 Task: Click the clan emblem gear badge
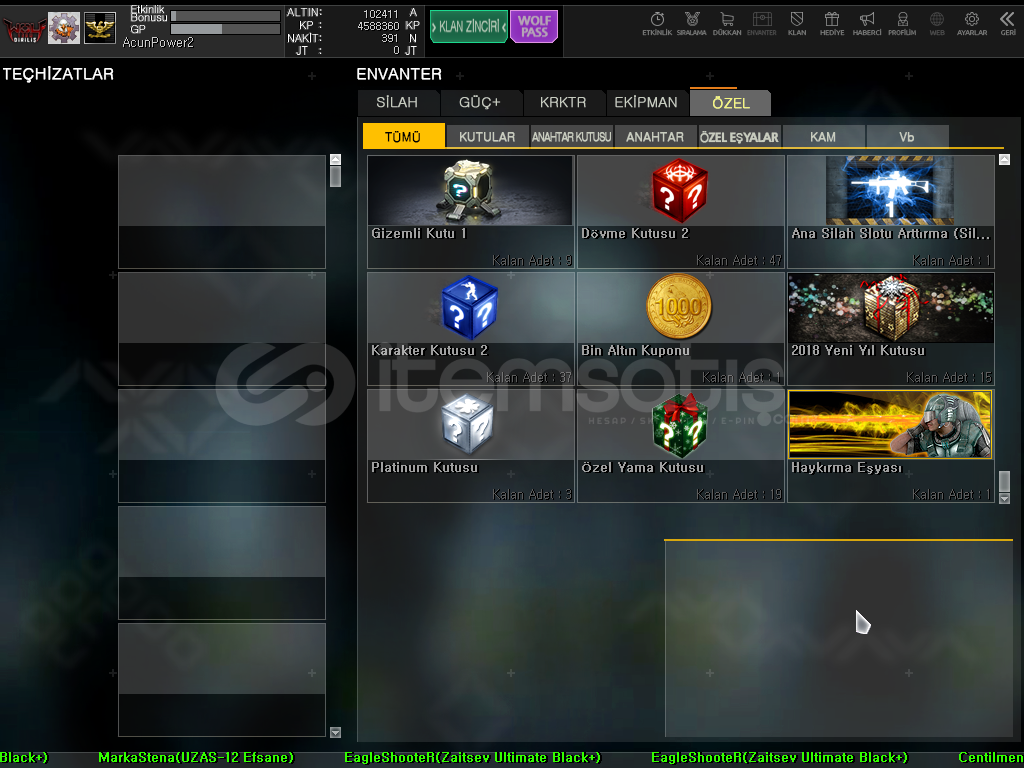click(x=64, y=28)
